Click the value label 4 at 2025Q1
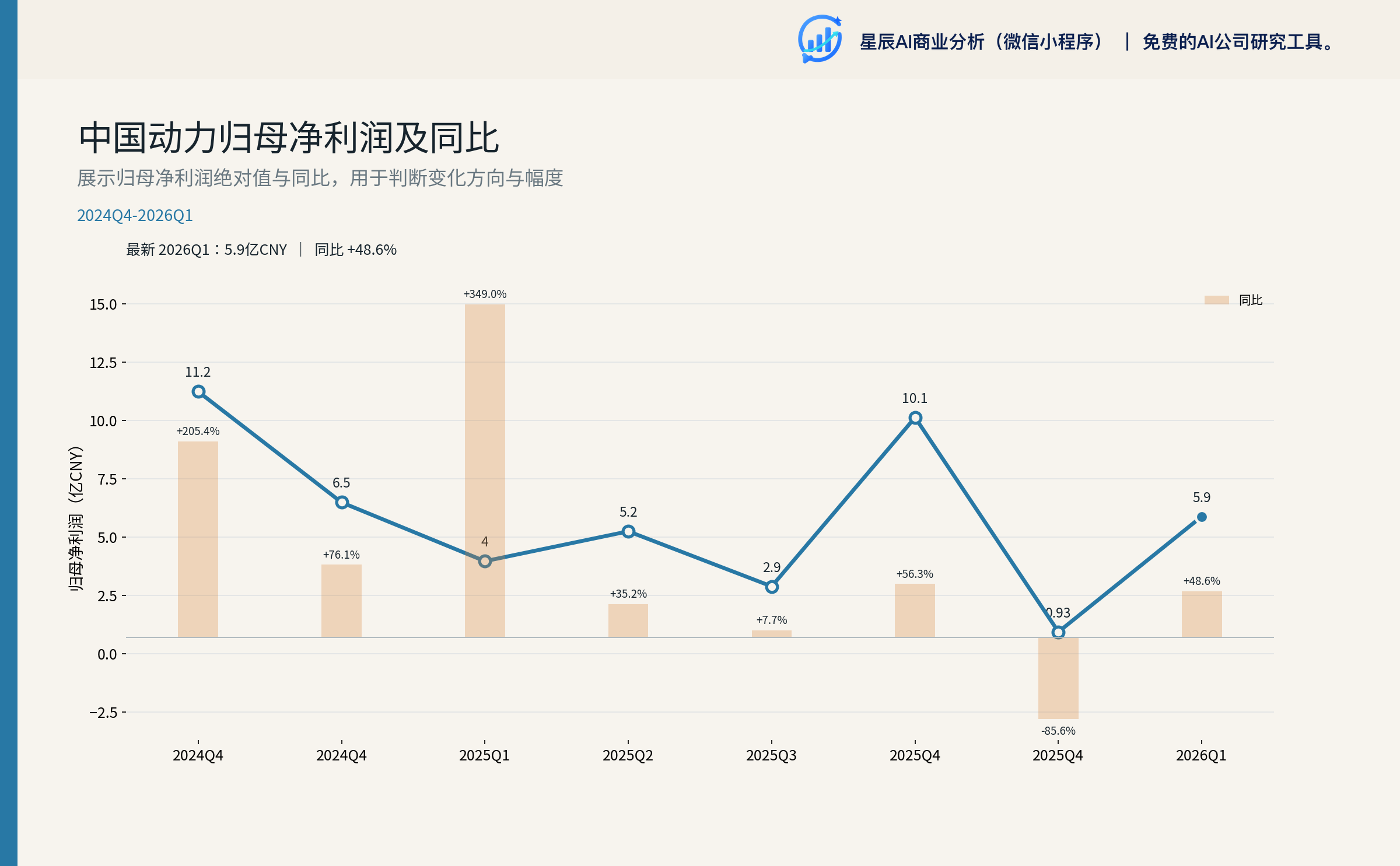The image size is (1400, 866). (485, 542)
